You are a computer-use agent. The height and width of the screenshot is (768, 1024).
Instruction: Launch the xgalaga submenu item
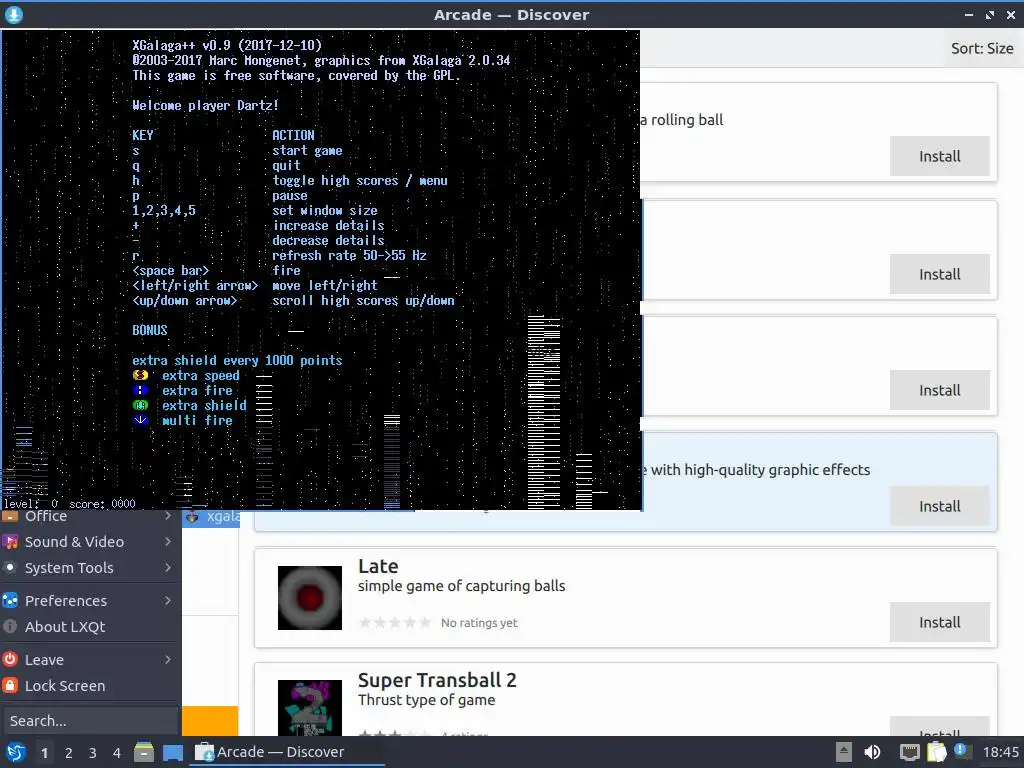[x=211, y=517]
